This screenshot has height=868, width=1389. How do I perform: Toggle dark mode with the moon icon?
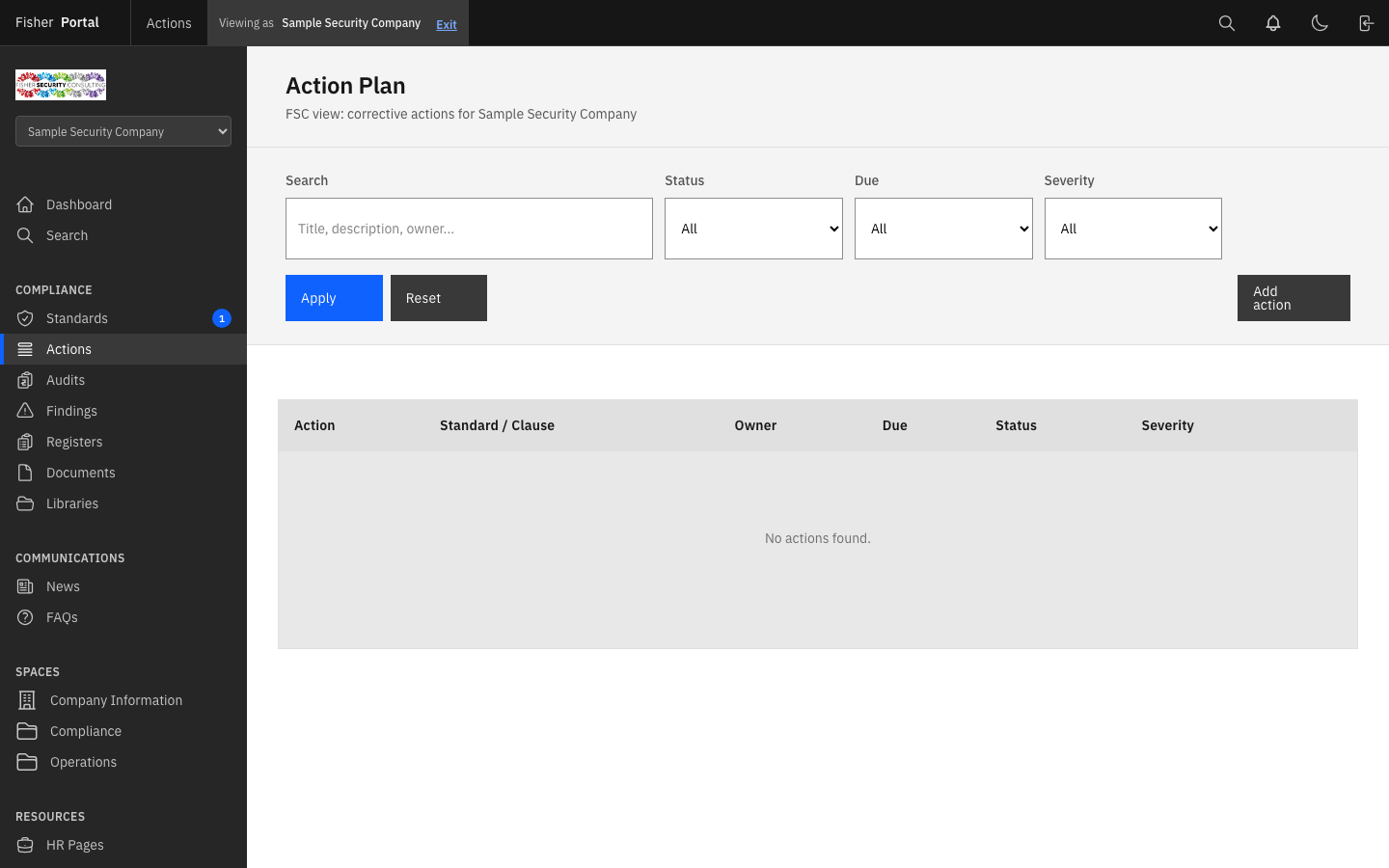pos(1320,22)
